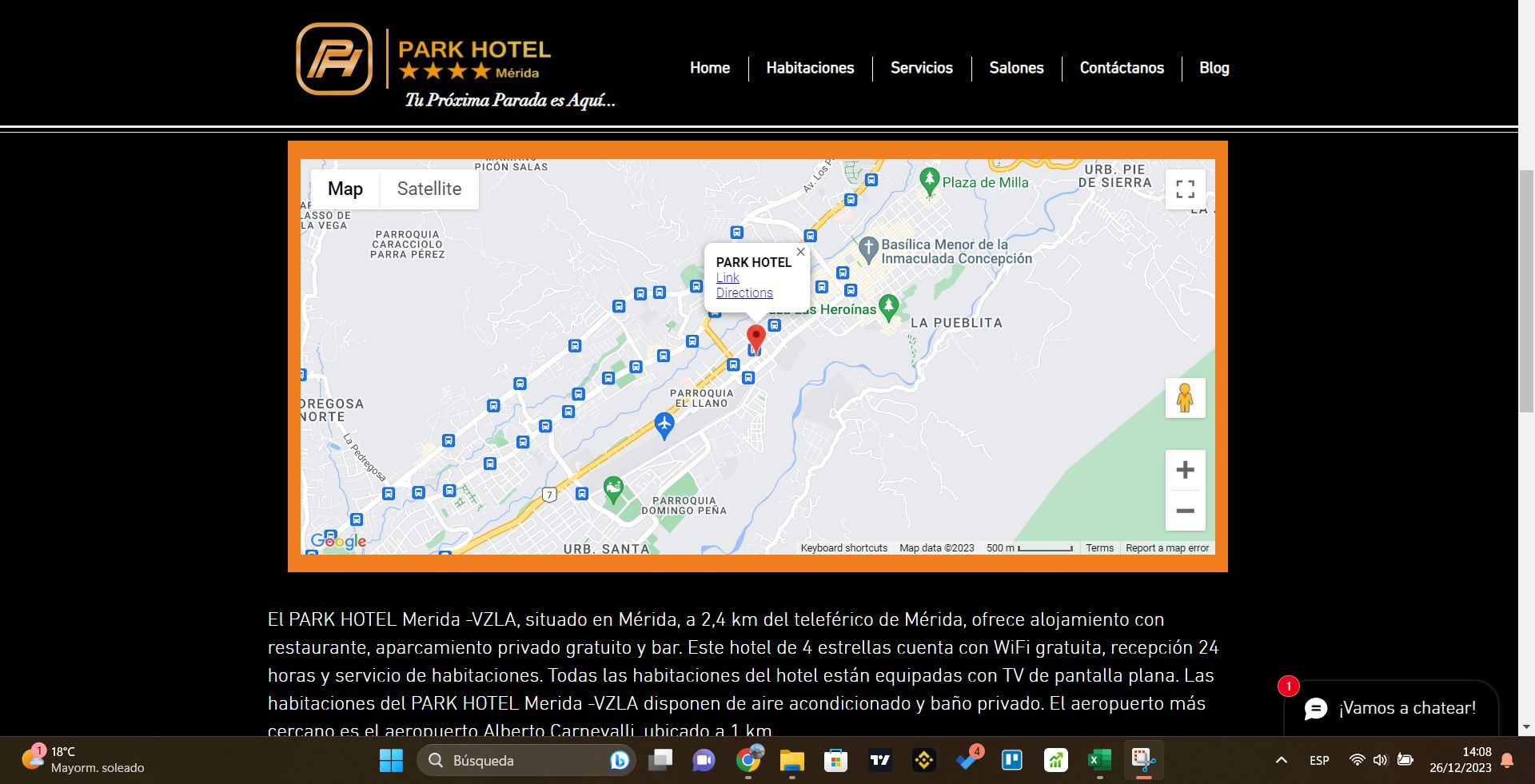1535x784 pixels.
Task: Click the Directions link in the info window
Action: (744, 293)
